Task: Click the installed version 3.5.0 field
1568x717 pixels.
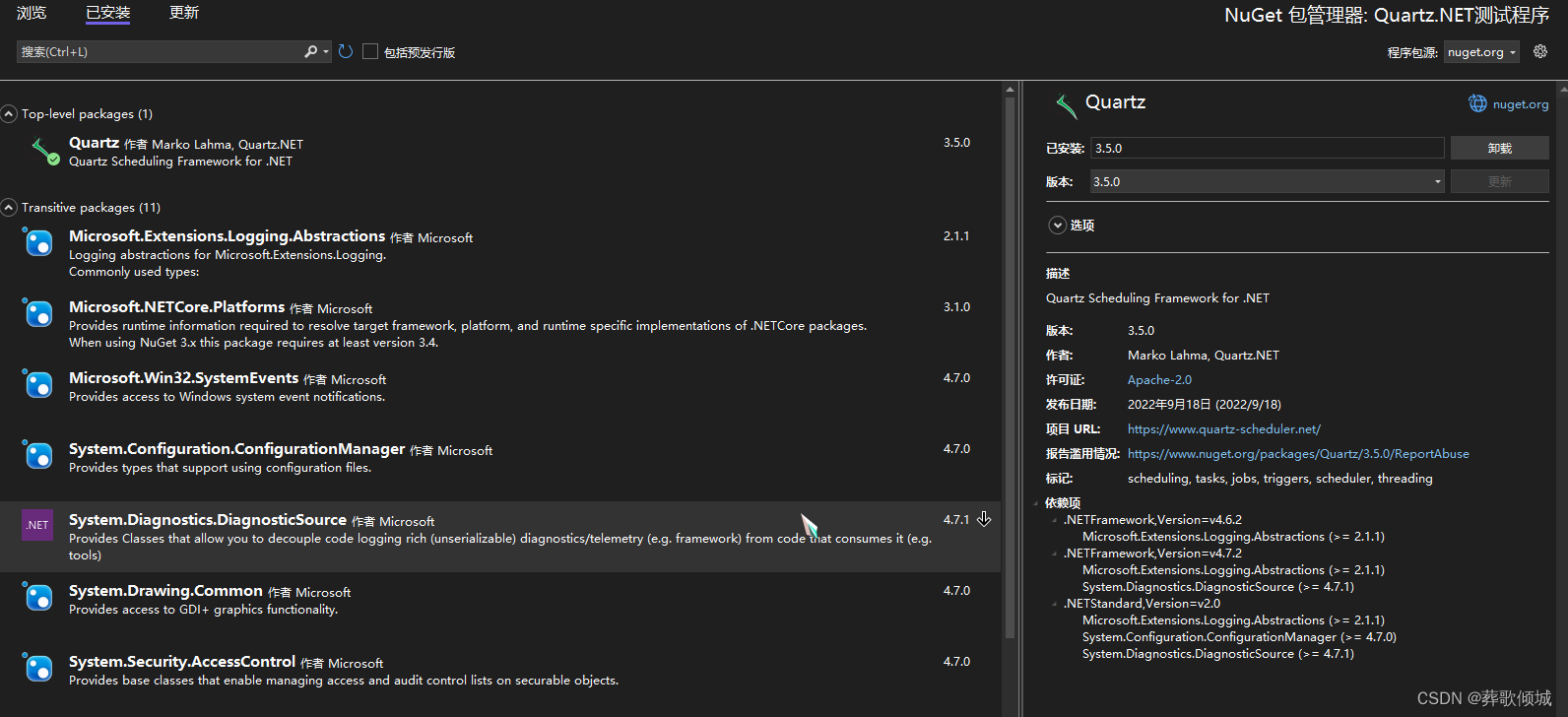Action: 1268,148
